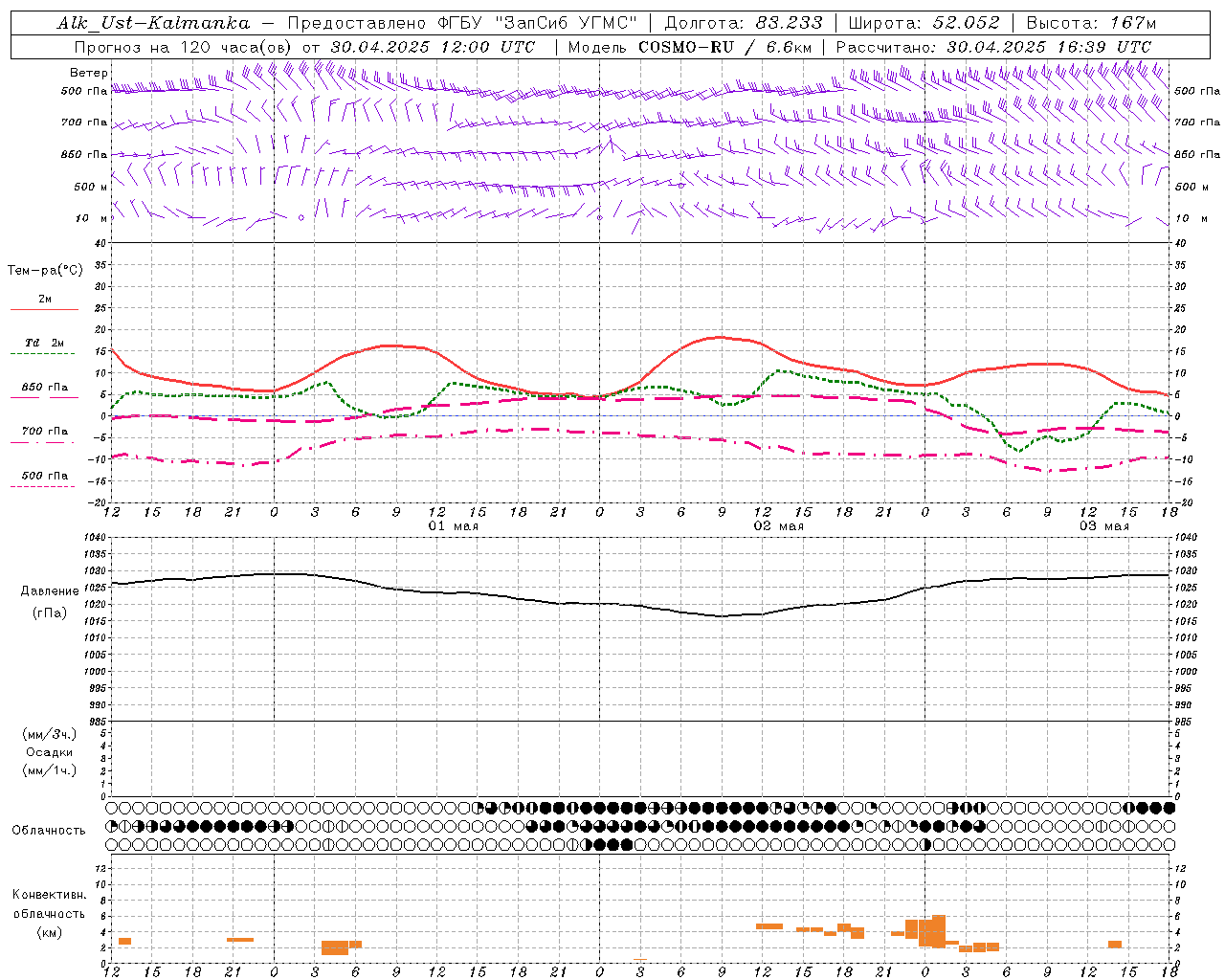Click the Тем-ра(°C) axis title
Screen dimensions: 1225x980
[x=45, y=271]
